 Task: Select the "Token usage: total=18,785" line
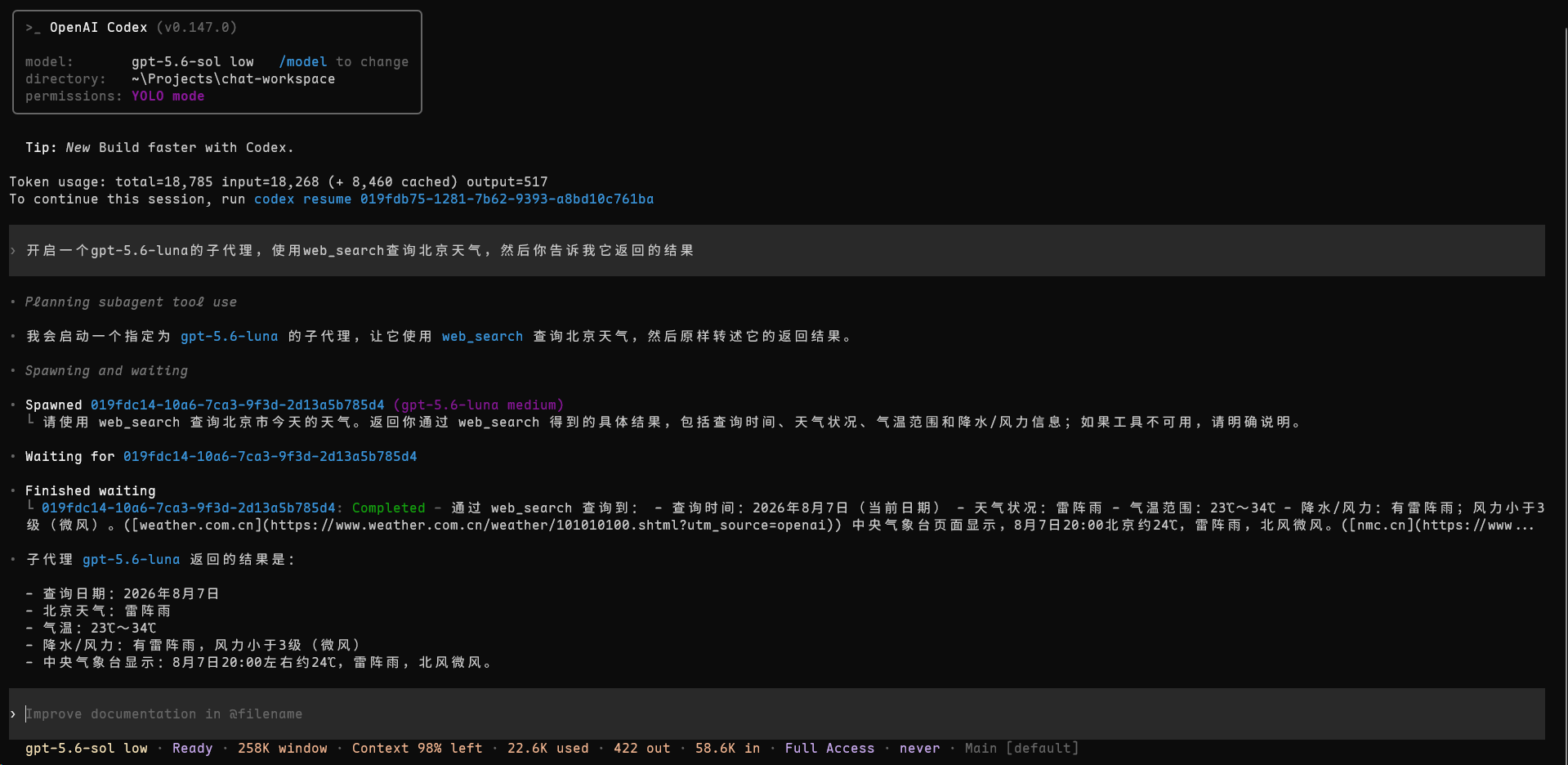point(279,182)
